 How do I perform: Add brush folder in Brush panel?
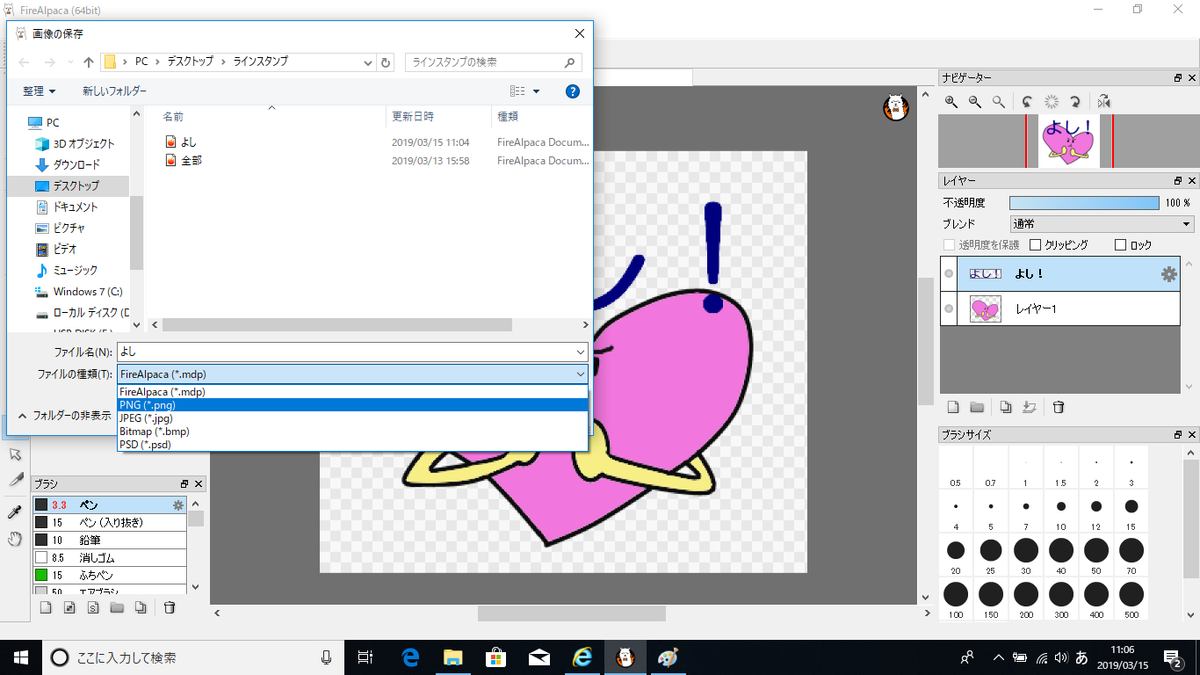click(117, 607)
